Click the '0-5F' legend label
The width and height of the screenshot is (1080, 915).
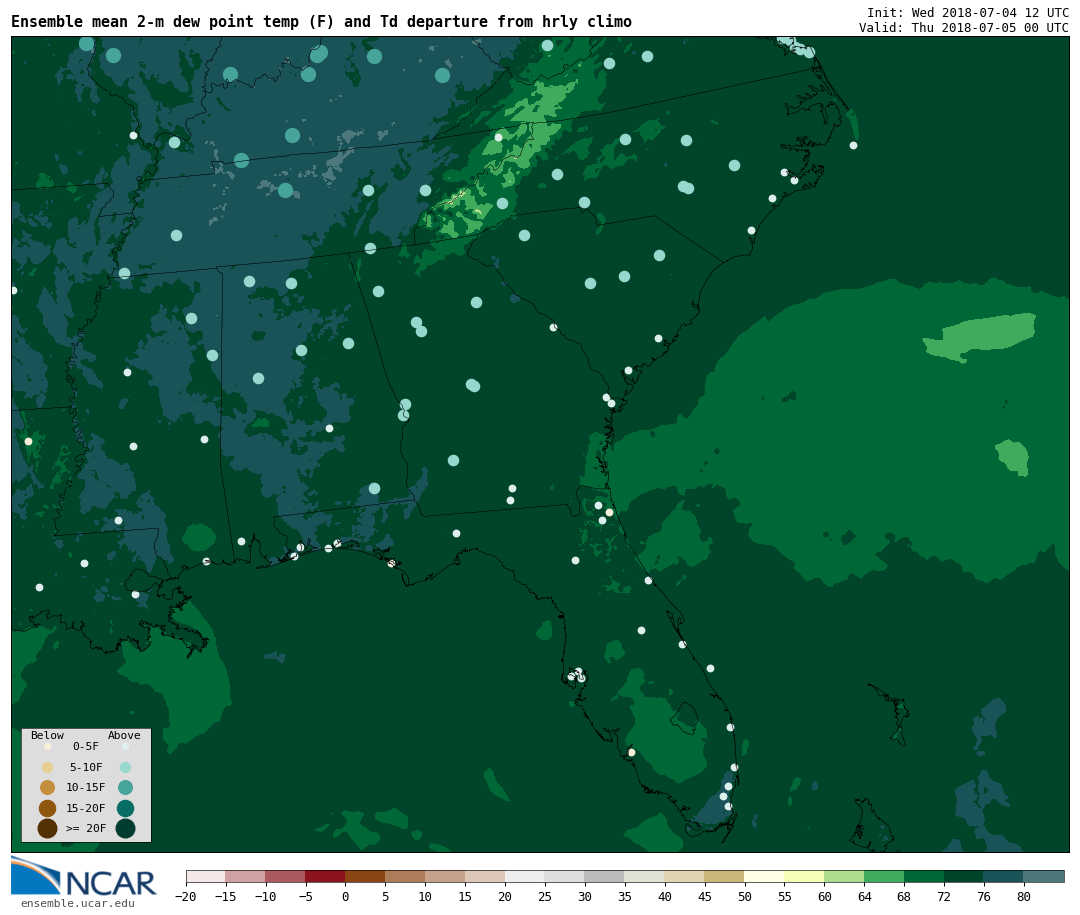(86, 746)
